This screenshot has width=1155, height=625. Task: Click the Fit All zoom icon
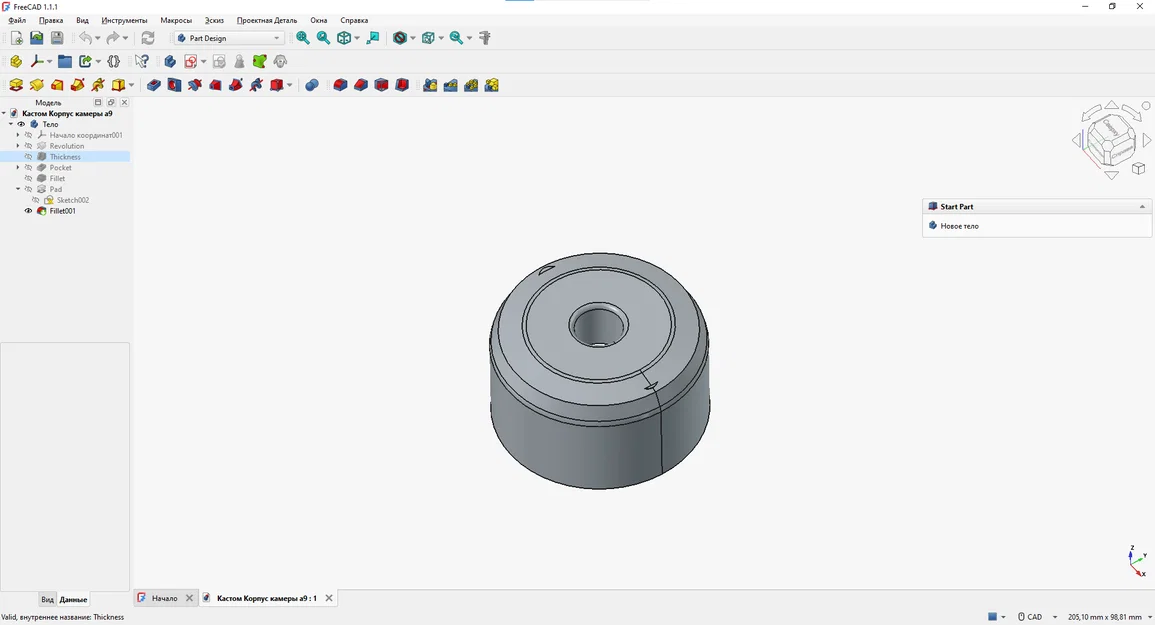point(303,38)
